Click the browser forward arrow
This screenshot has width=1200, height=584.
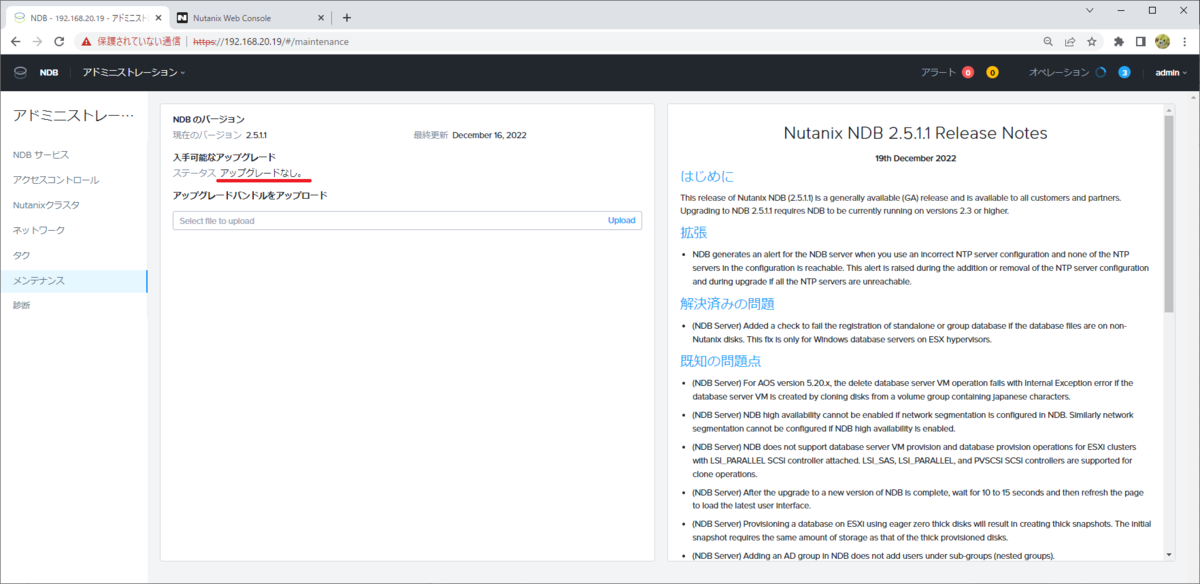coord(37,42)
